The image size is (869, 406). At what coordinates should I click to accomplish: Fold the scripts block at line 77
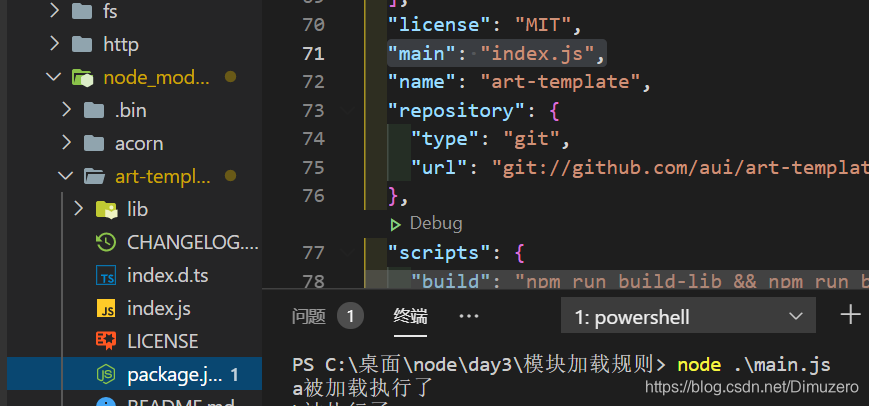tap(347, 253)
